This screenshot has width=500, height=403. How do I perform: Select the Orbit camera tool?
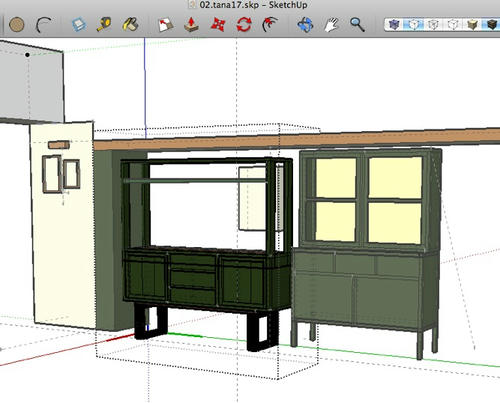point(305,25)
